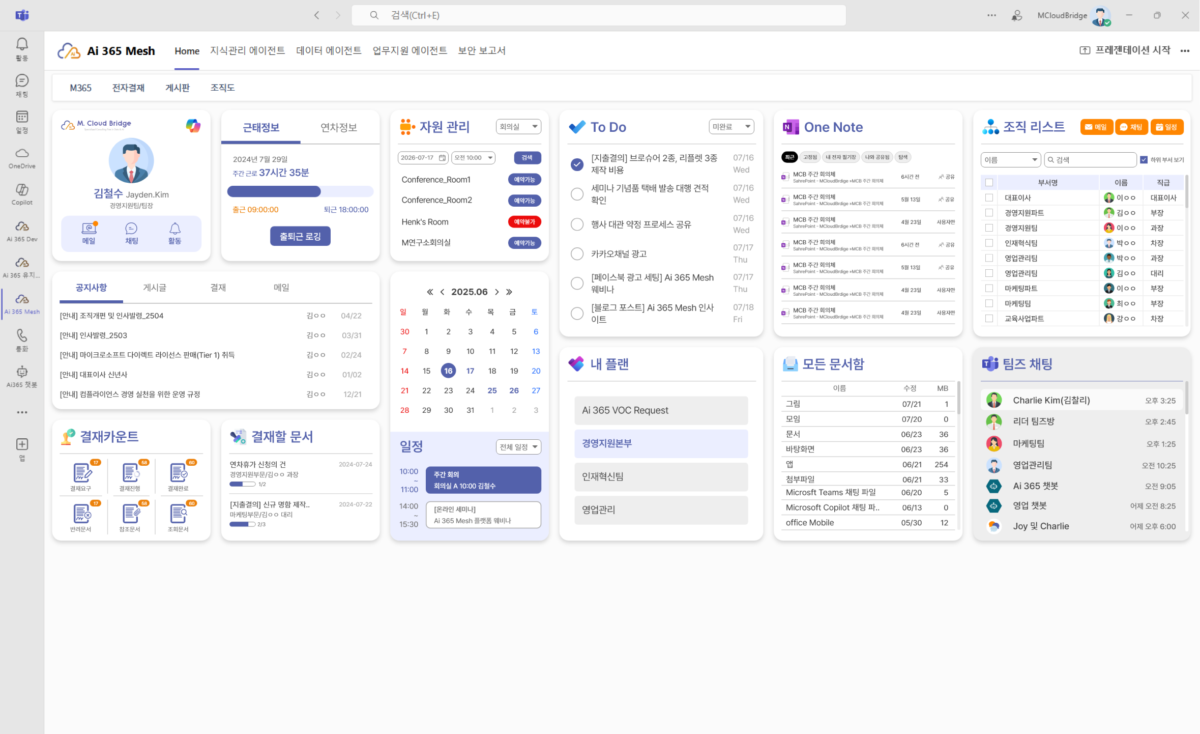Switch to 지식관리 에이전트 tab
Screen dimensions: 1200x734
click(247, 51)
